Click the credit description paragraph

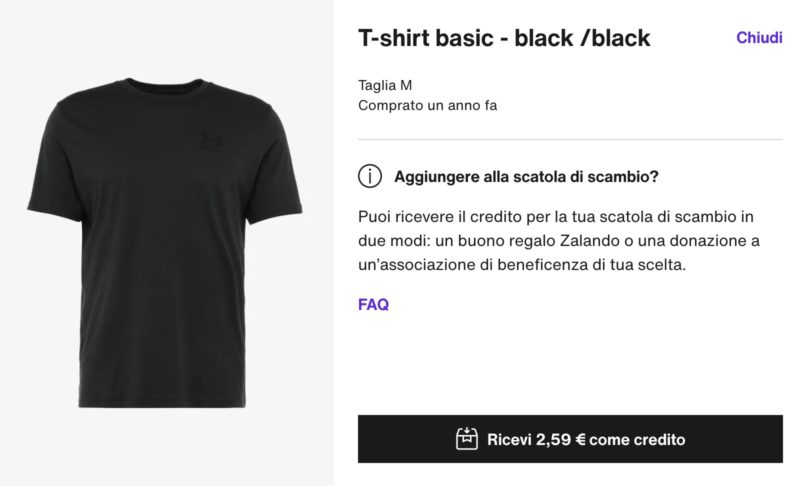(558, 241)
